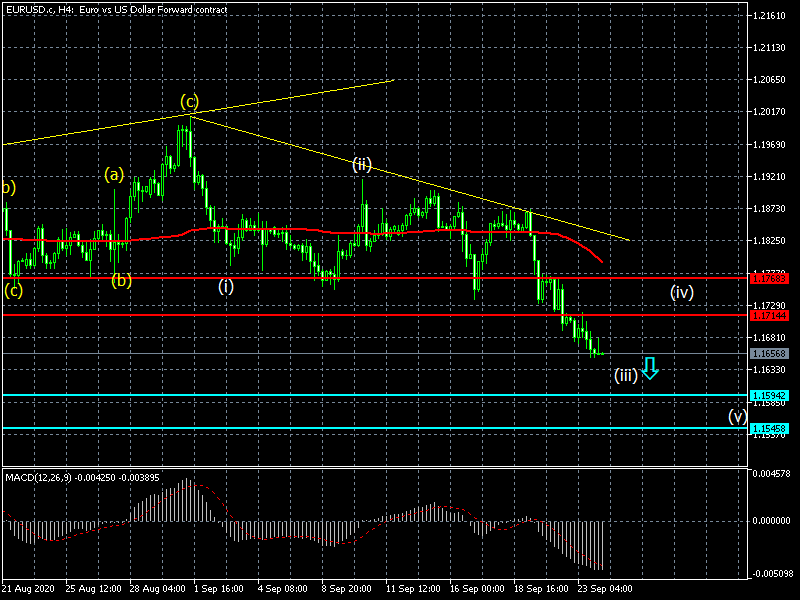This screenshot has height=600, width=800.
Task: Click the 11 Sep 12:00 time label
Action: 413,588
